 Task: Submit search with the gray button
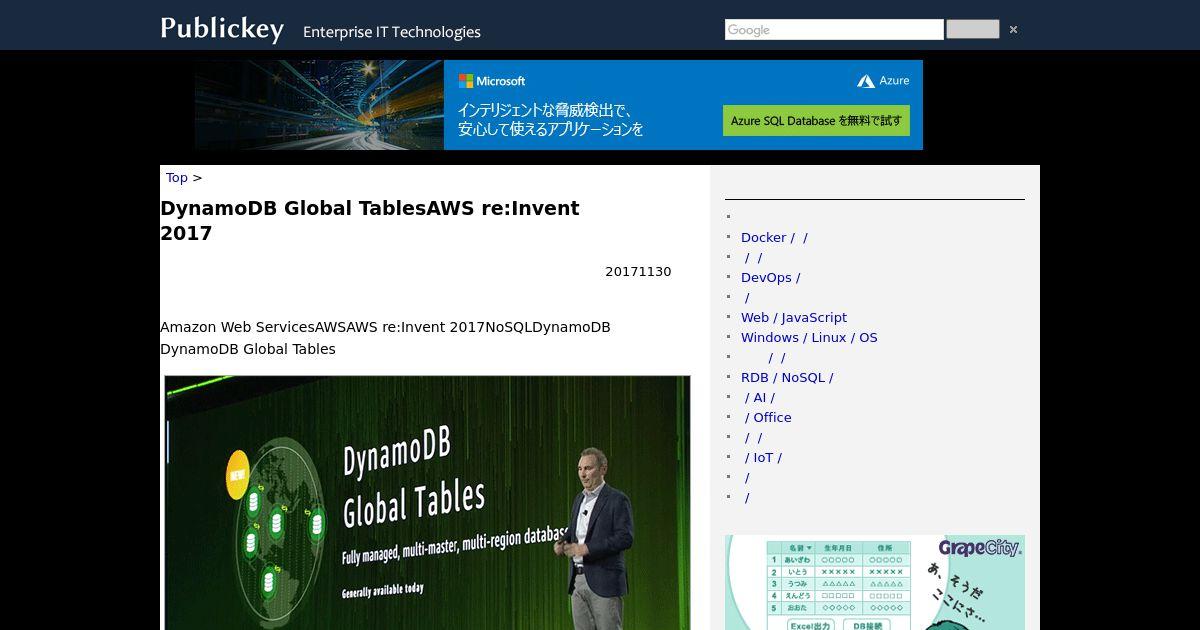click(x=972, y=29)
